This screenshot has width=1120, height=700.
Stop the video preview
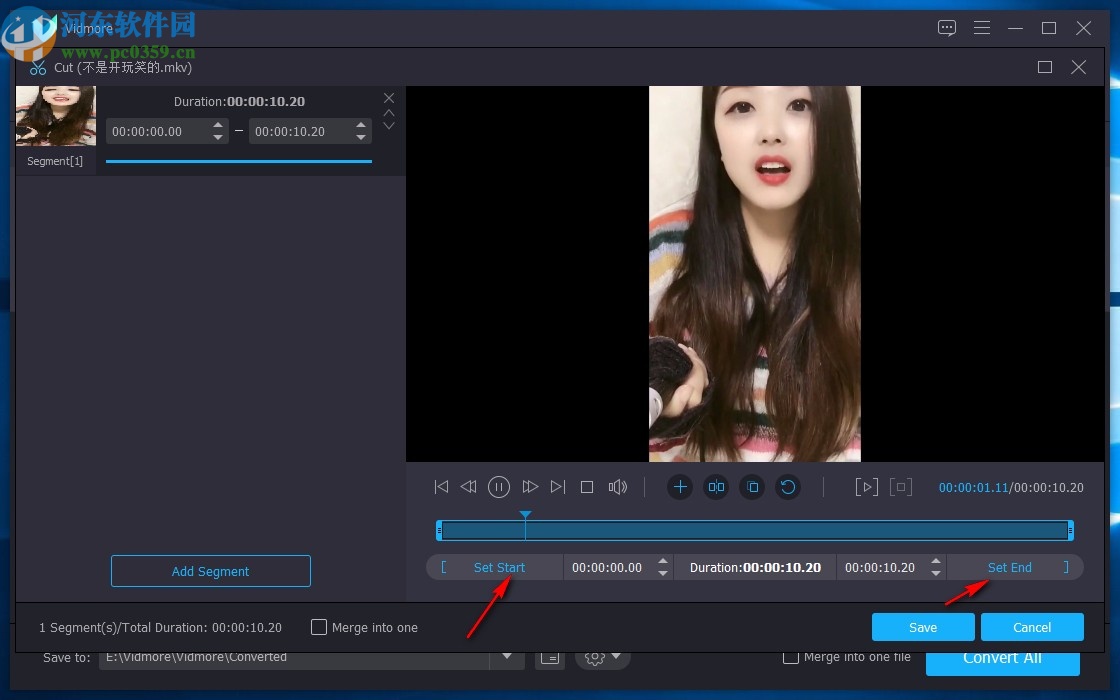point(587,486)
